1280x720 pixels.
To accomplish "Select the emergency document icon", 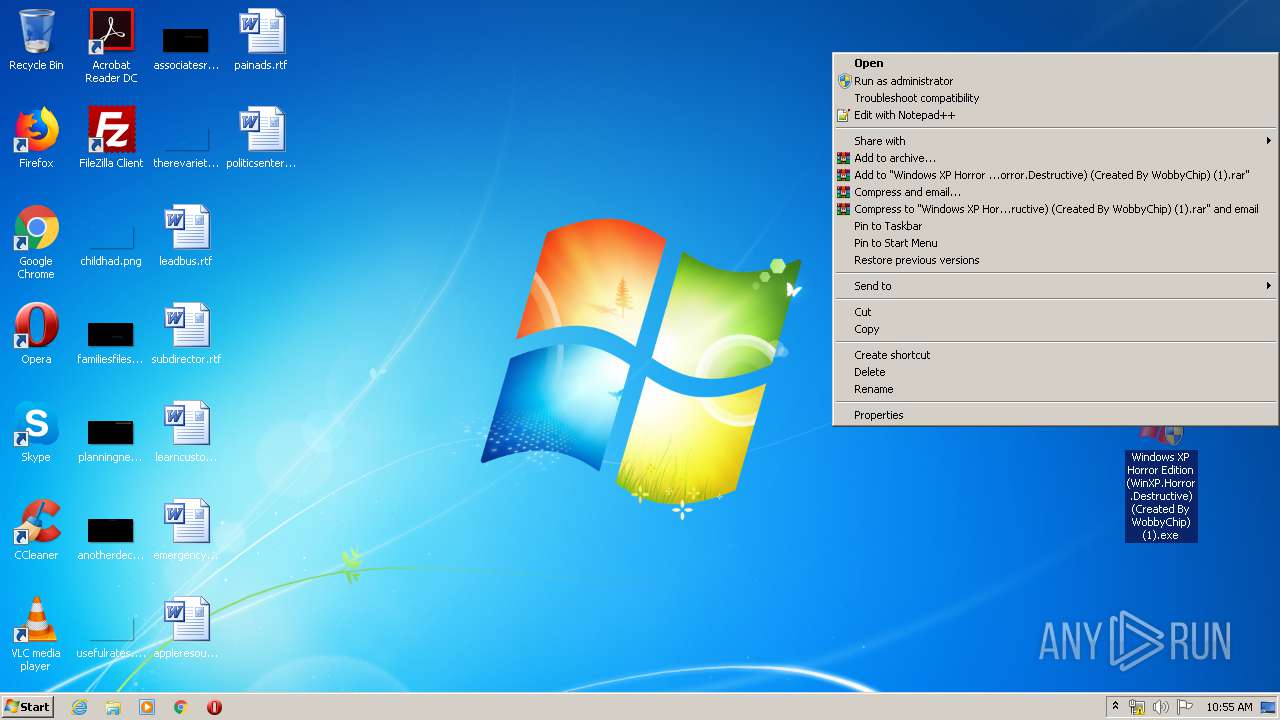I will [x=186, y=530].
